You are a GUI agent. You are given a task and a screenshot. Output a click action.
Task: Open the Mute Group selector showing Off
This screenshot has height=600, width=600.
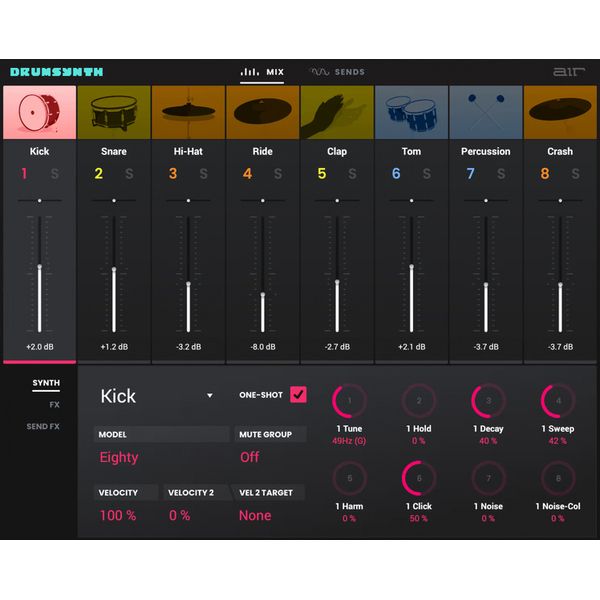pos(249,457)
